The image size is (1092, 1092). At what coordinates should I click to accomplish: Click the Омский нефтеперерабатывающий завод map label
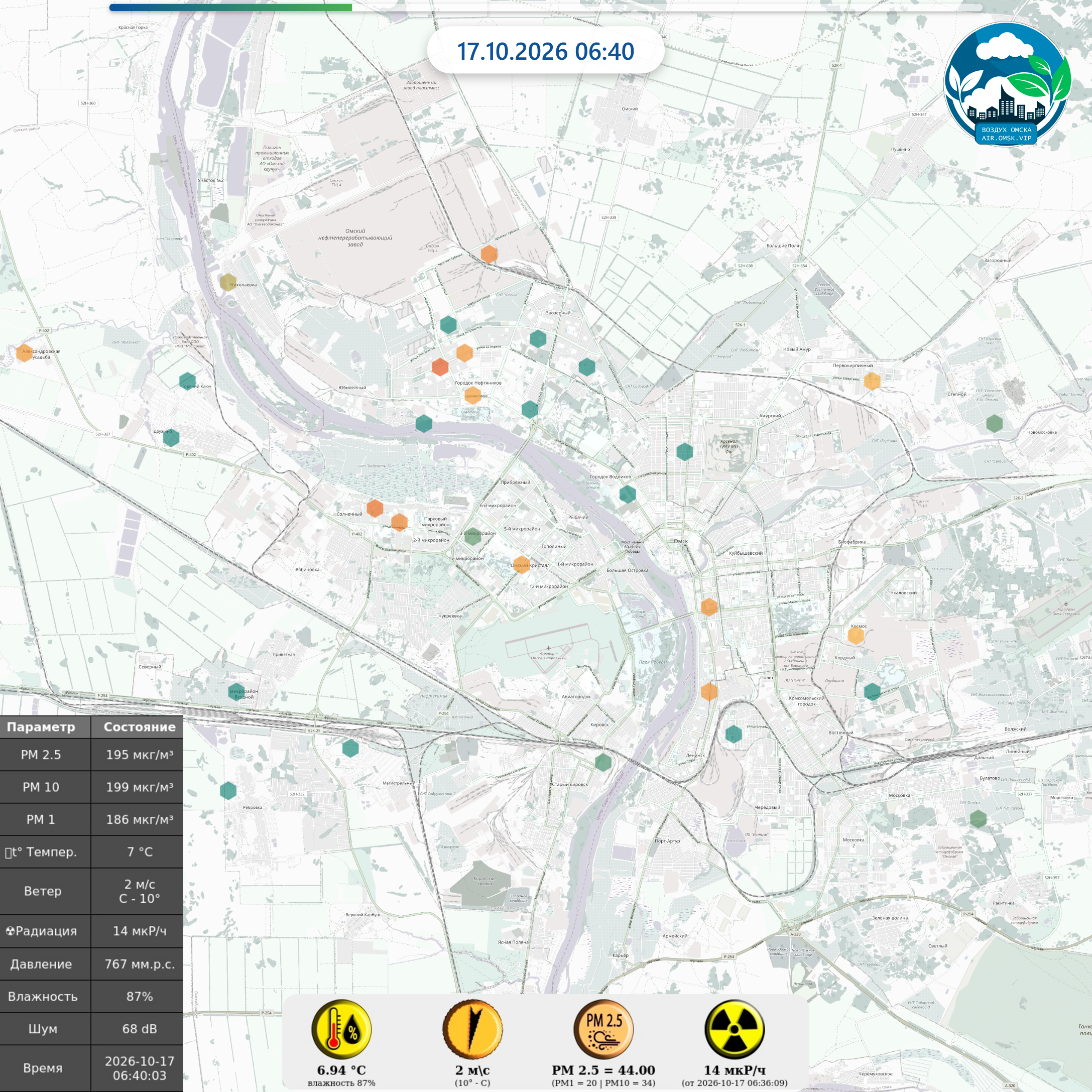coord(355,237)
